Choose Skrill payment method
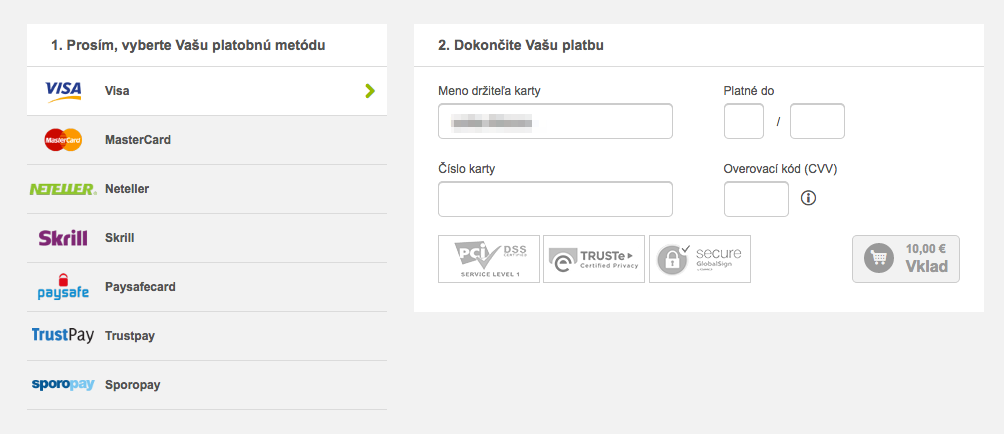 (x=120, y=238)
